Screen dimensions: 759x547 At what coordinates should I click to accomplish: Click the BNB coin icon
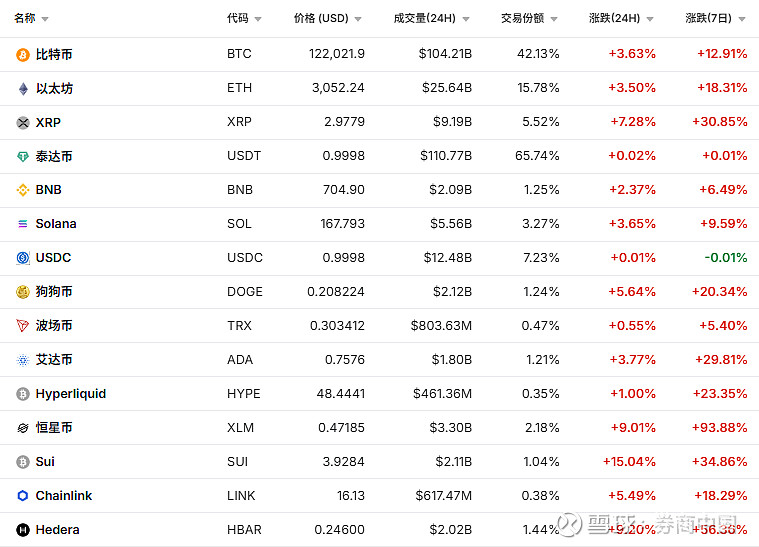click(23, 190)
